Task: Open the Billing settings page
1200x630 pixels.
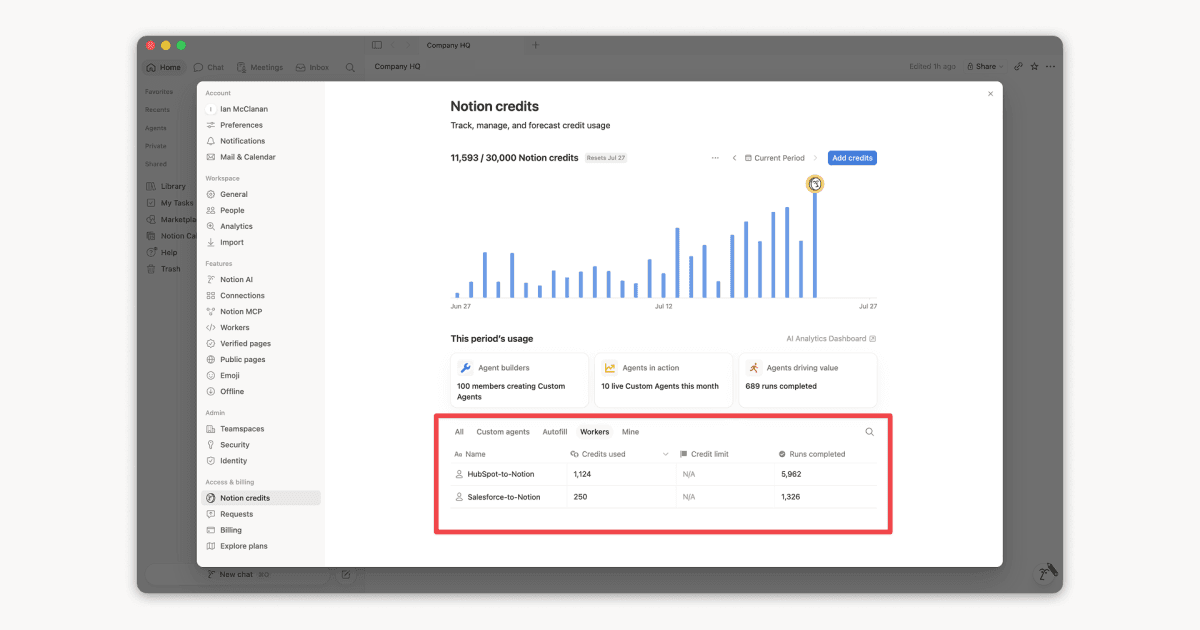Action: point(261,530)
